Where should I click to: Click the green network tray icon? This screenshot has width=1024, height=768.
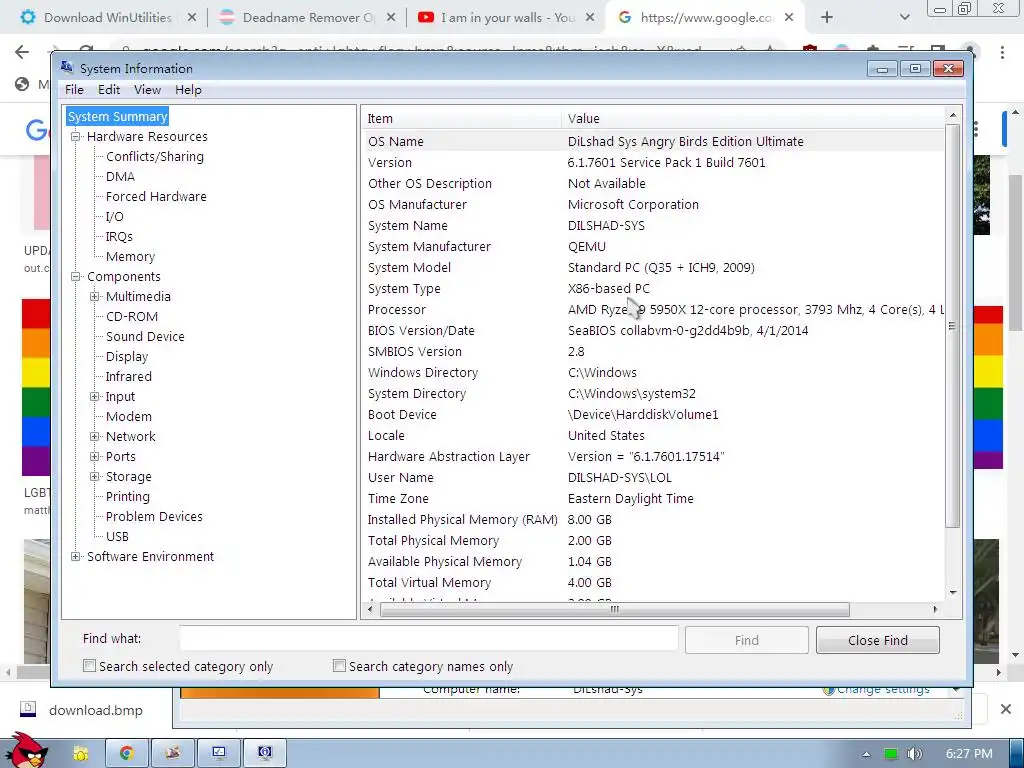click(x=891, y=754)
